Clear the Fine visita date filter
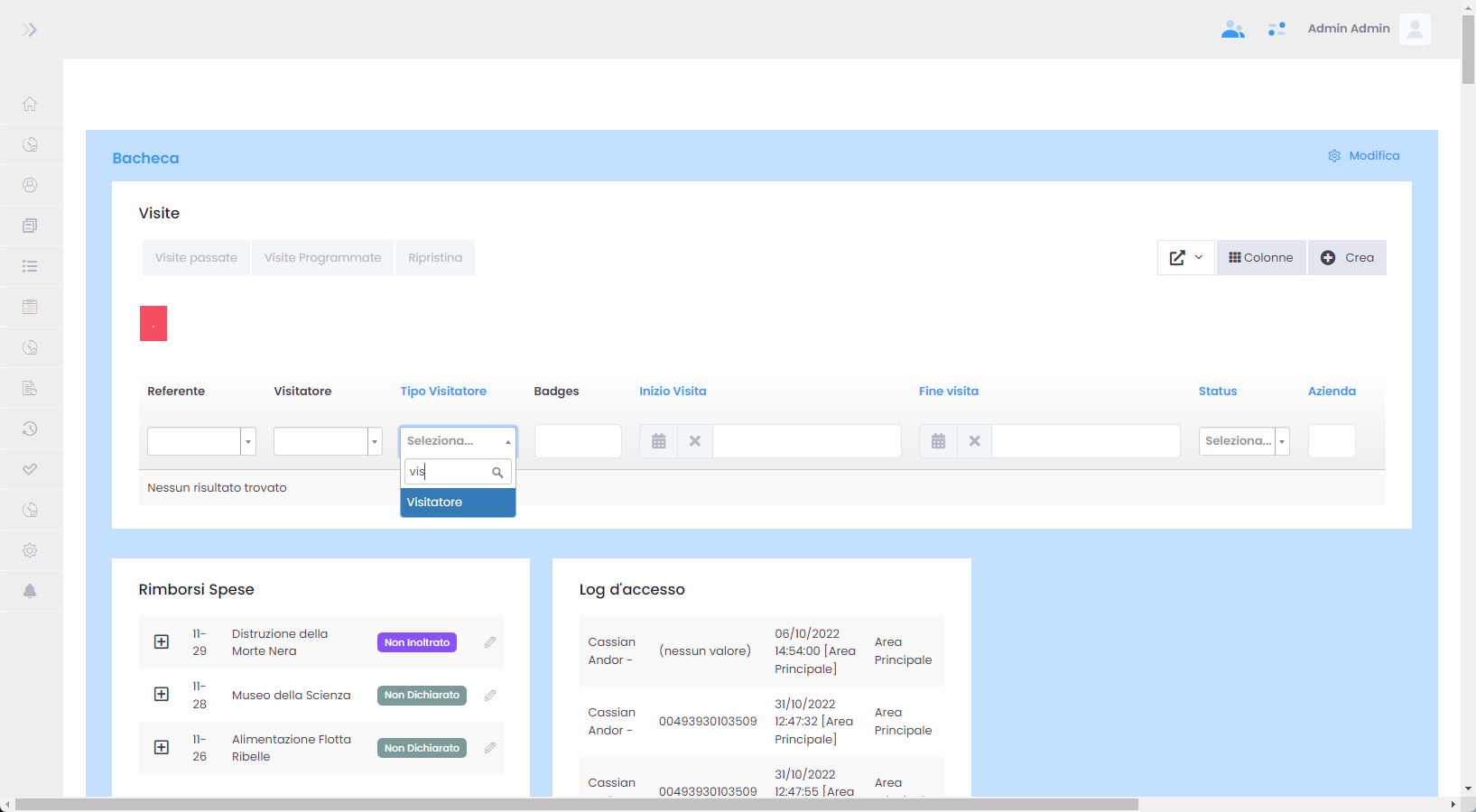The width and height of the screenshot is (1476, 812). [x=975, y=441]
